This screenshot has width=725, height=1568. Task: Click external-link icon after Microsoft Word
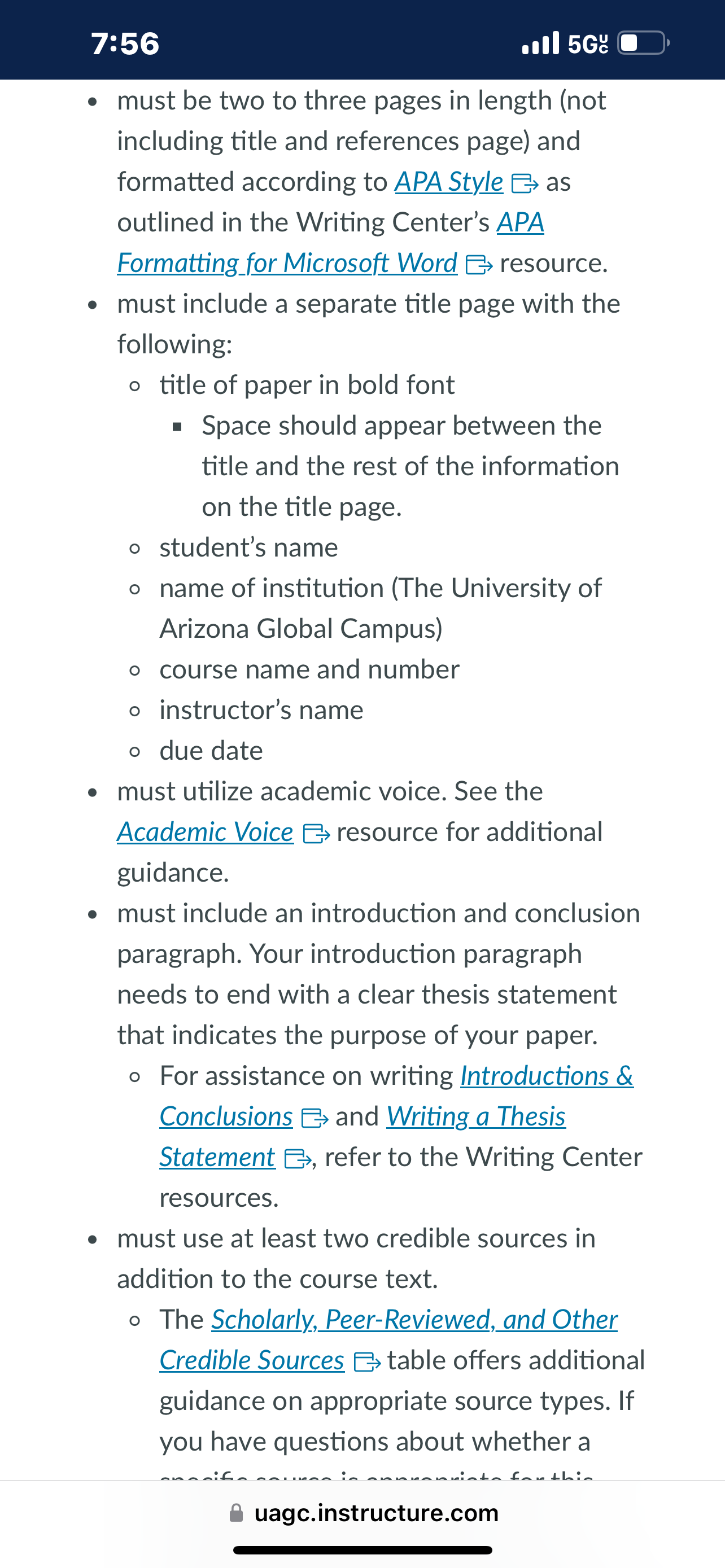tap(478, 265)
